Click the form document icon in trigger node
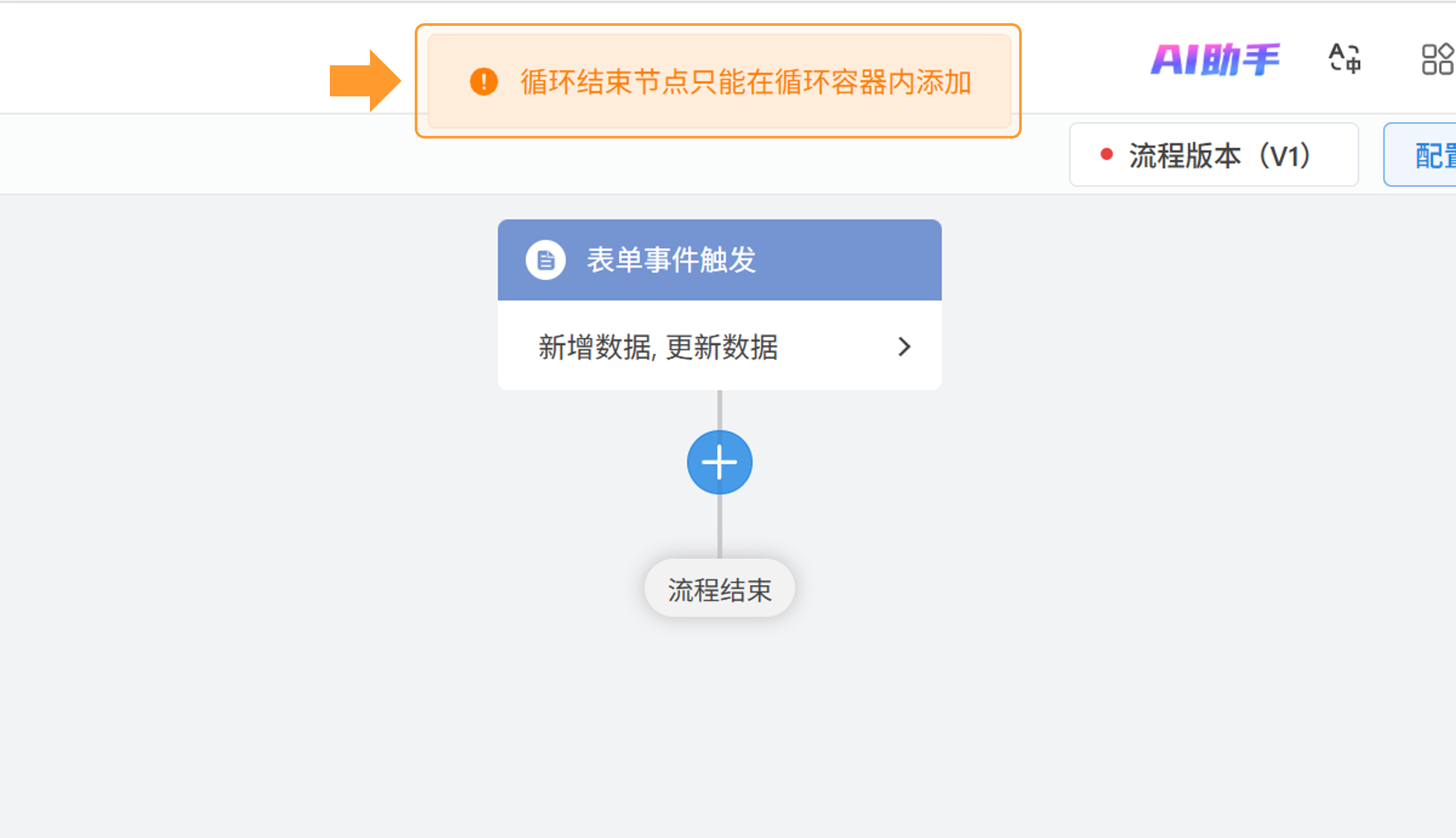 545,260
